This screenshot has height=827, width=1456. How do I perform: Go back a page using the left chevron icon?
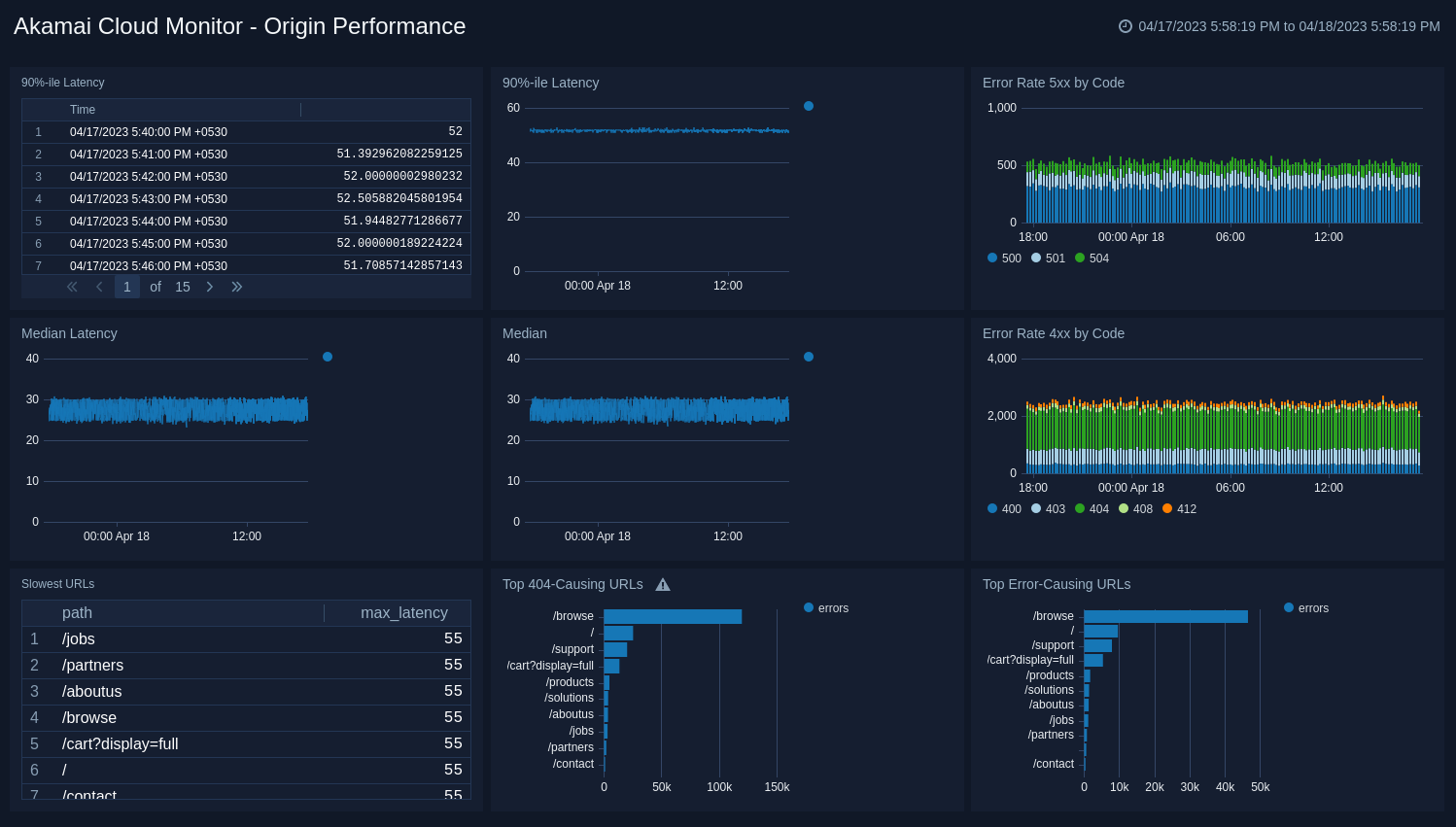(x=98, y=286)
